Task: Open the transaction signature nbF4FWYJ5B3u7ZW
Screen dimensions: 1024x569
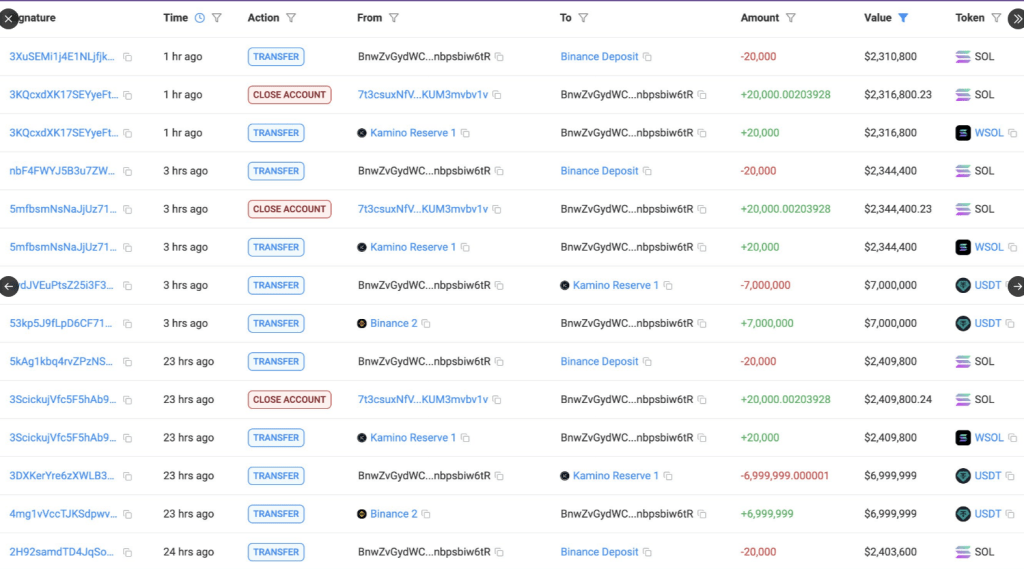Action: pyautogui.click(x=62, y=171)
